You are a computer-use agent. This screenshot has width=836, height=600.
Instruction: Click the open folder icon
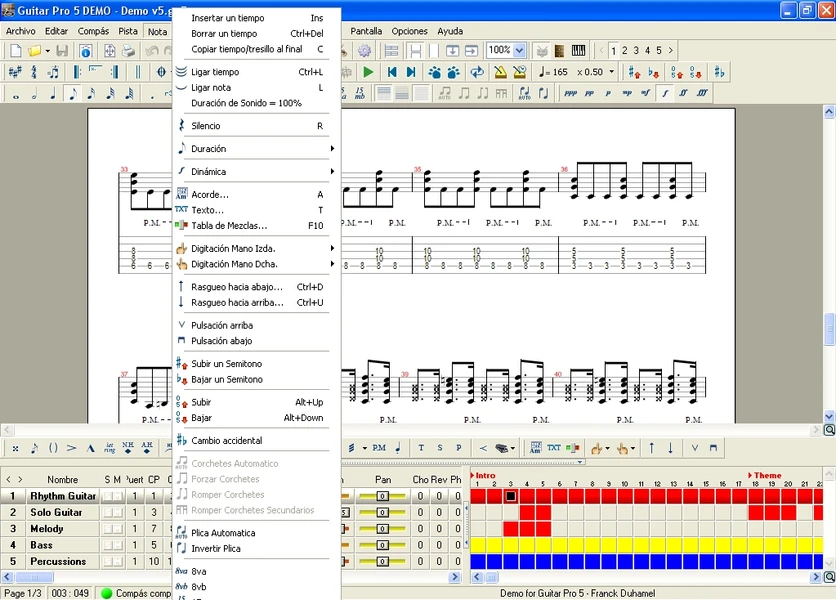pyautogui.click(x=34, y=51)
